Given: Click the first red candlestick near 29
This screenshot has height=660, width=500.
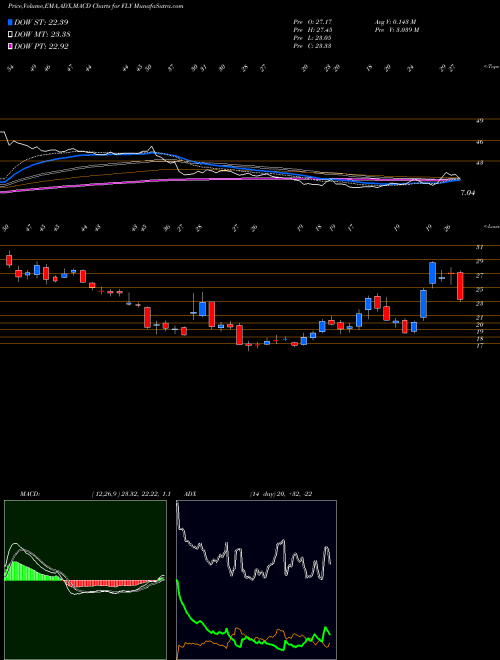Looking at the screenshot, I should pos(9,260).
